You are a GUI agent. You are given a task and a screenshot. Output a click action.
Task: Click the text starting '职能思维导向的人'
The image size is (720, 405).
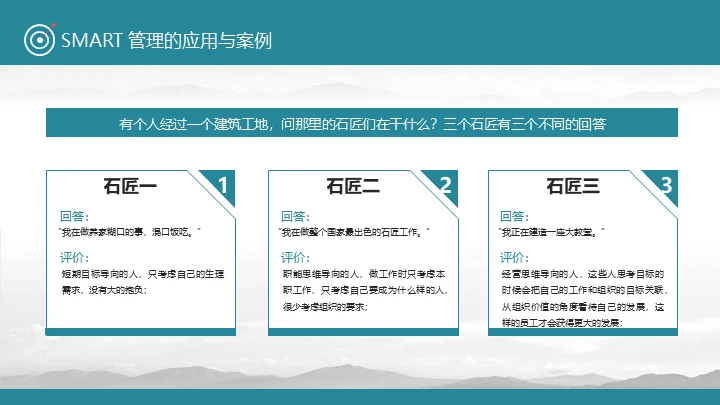pos(366,290)
